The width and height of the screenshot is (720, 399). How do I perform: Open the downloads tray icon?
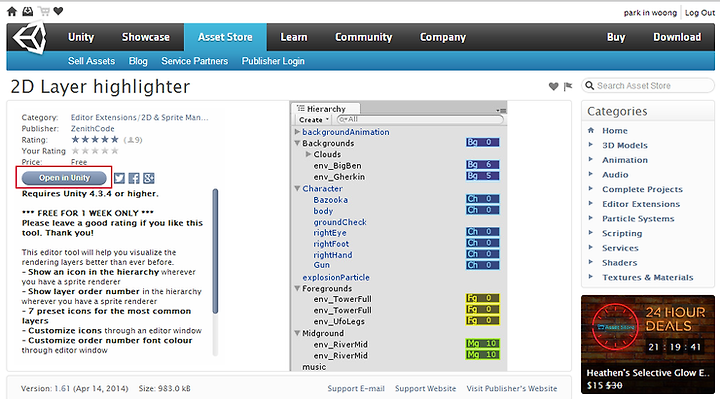point(28,11)
